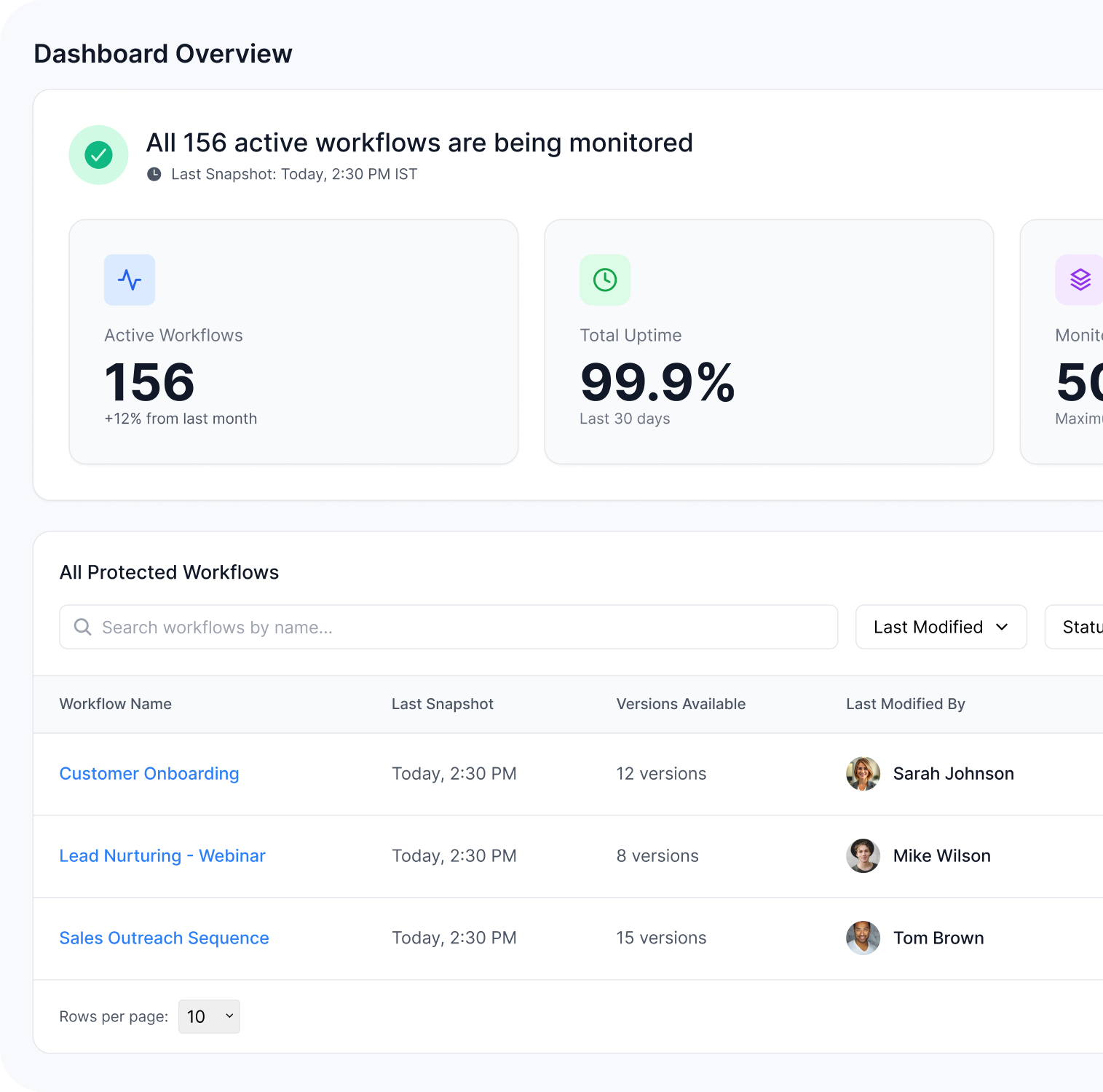Click the clock icon on the Total Uptime card

click(604, 280)
